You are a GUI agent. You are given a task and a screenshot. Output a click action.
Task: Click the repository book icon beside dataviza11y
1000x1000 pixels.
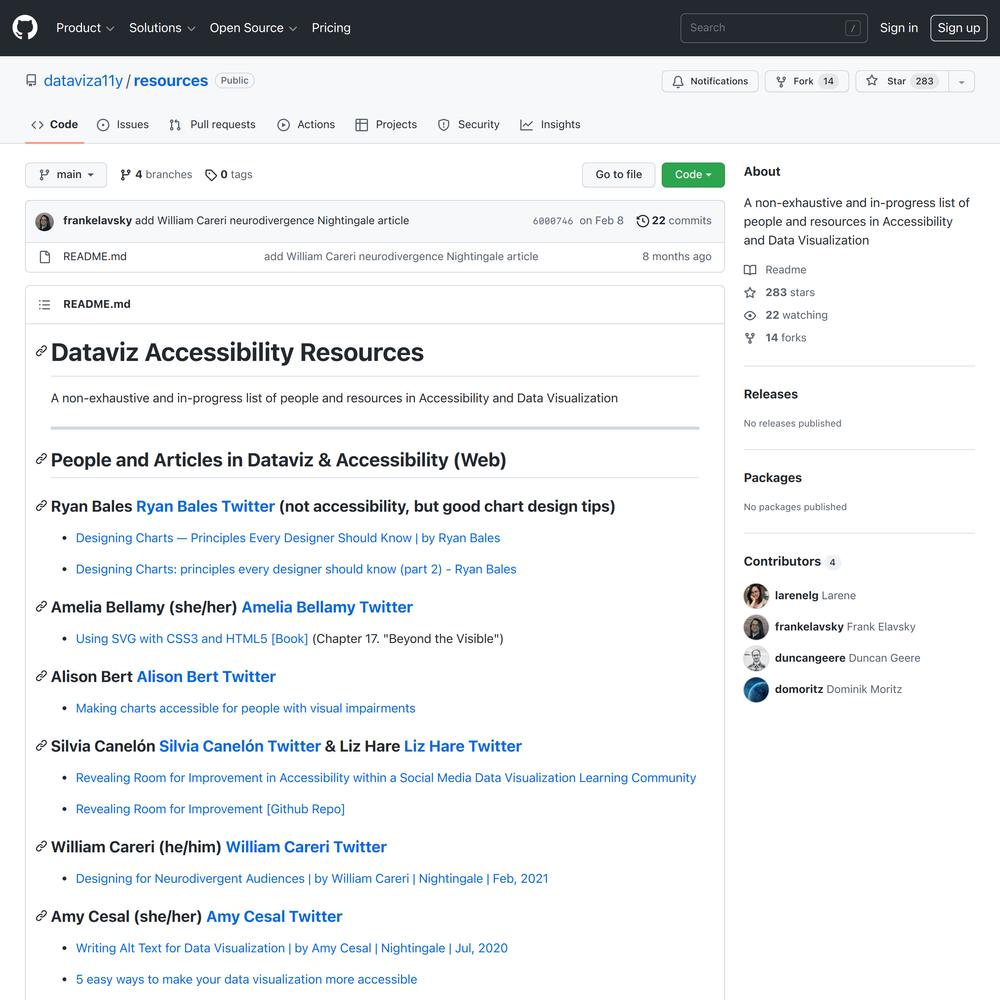(x=31, y=80)
